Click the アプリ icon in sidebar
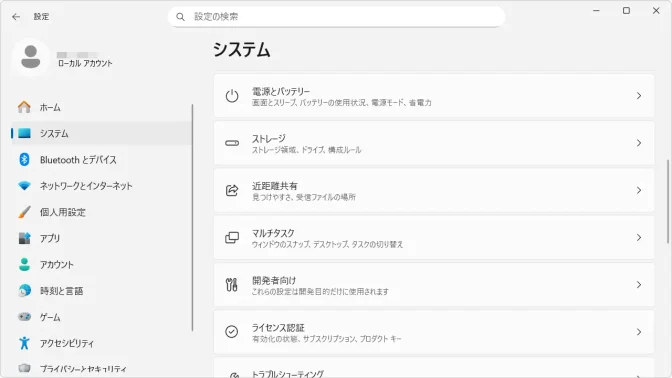Viewport: 672px width, 378px height. point(24,238)
